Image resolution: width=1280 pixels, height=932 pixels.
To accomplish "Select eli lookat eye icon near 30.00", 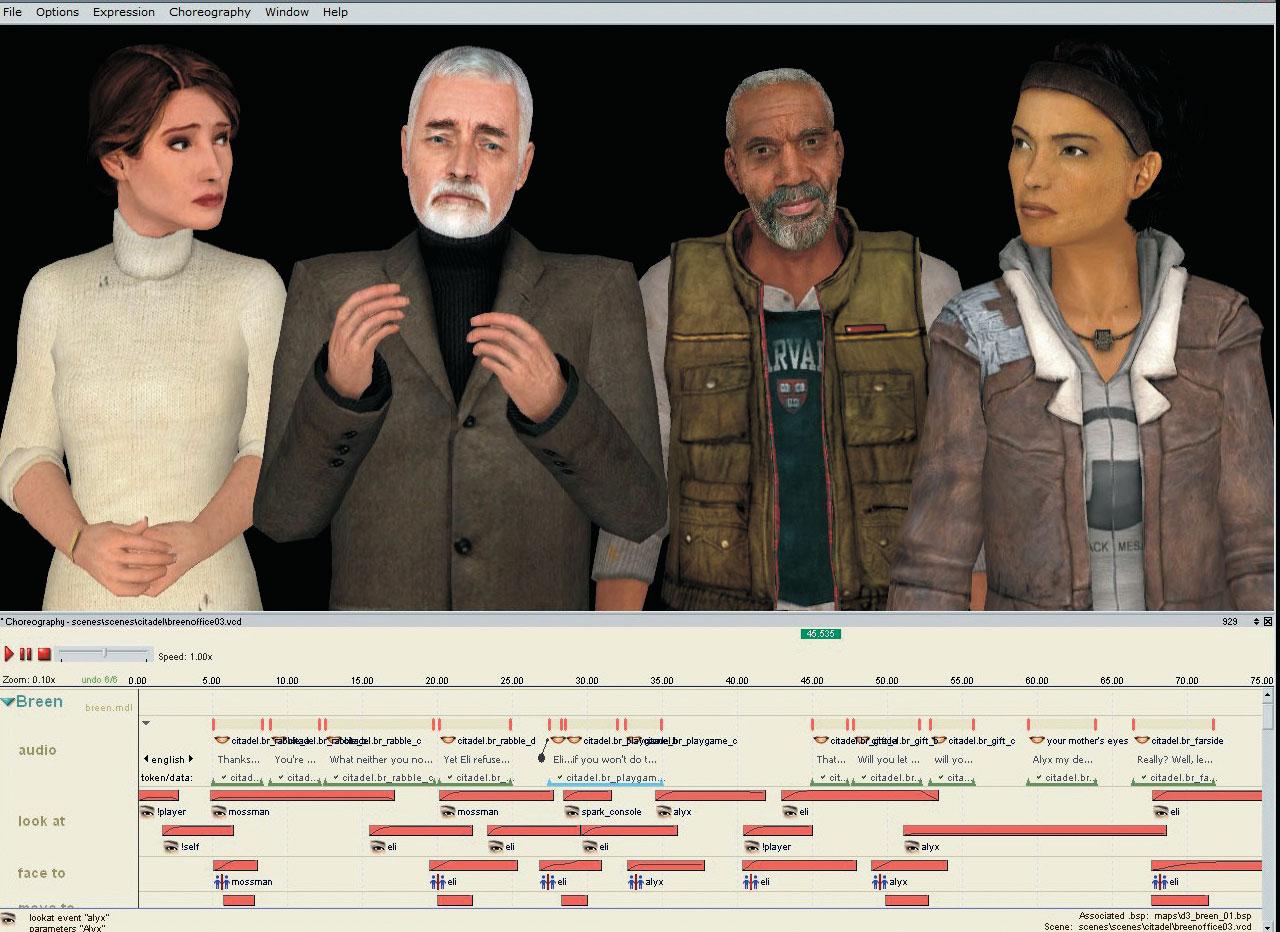I will click(x=589, y=846).
